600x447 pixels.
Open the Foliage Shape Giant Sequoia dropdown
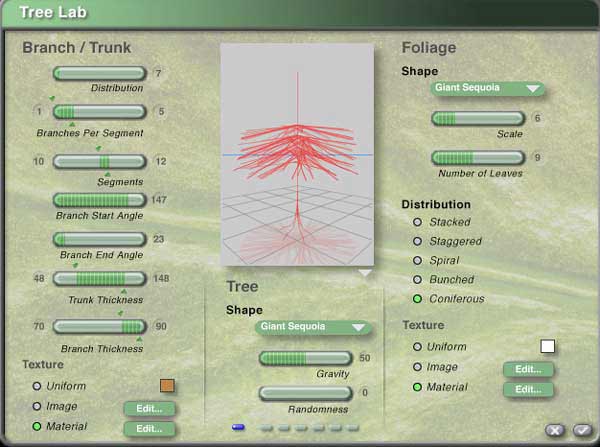[488, 88]
